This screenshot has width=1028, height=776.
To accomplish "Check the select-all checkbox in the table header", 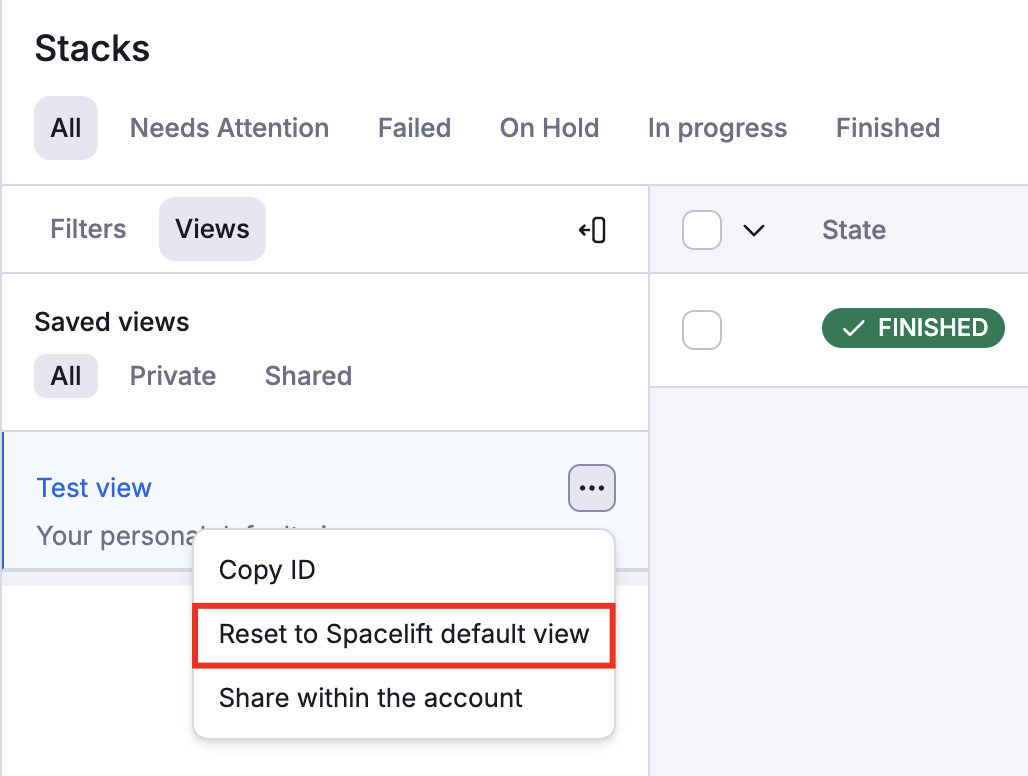I will pyautogui.click(x=702, y=229).
